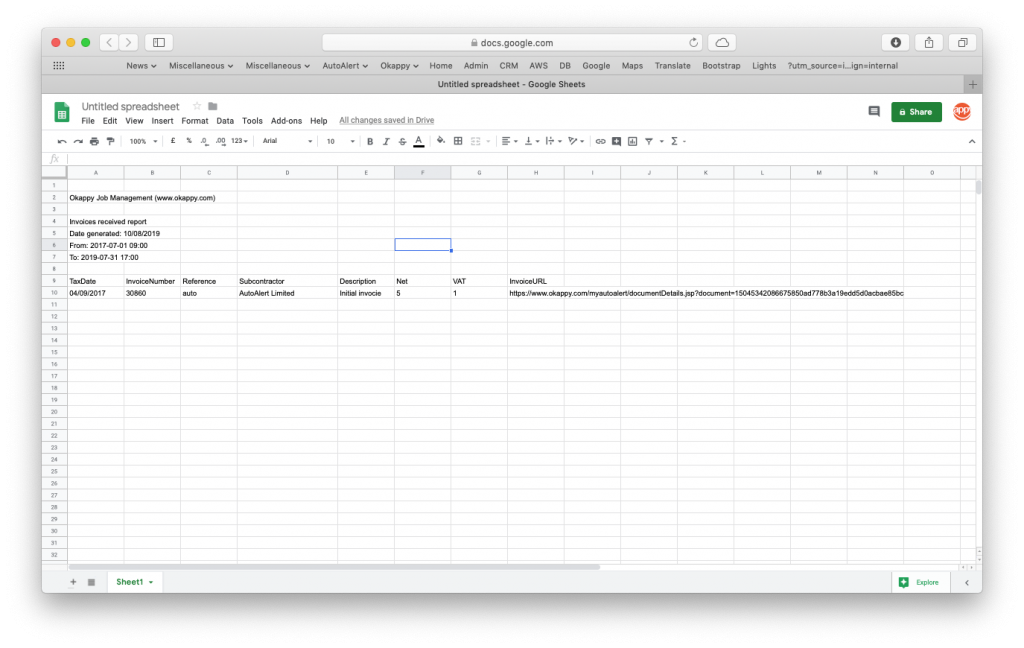The width and height of the screenshot is (1024, 648).
Task: Open the account avatar menu
Action: click(x=962, y=112)
